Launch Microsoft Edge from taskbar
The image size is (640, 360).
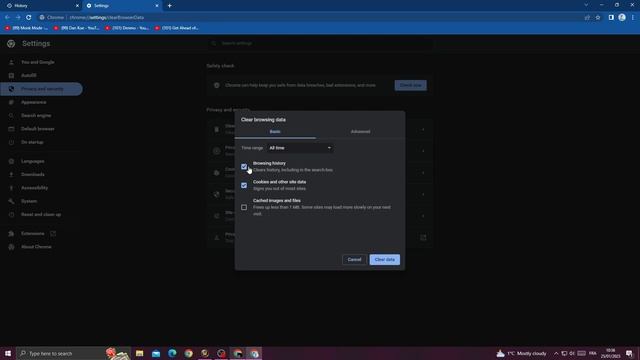(172, 353)
